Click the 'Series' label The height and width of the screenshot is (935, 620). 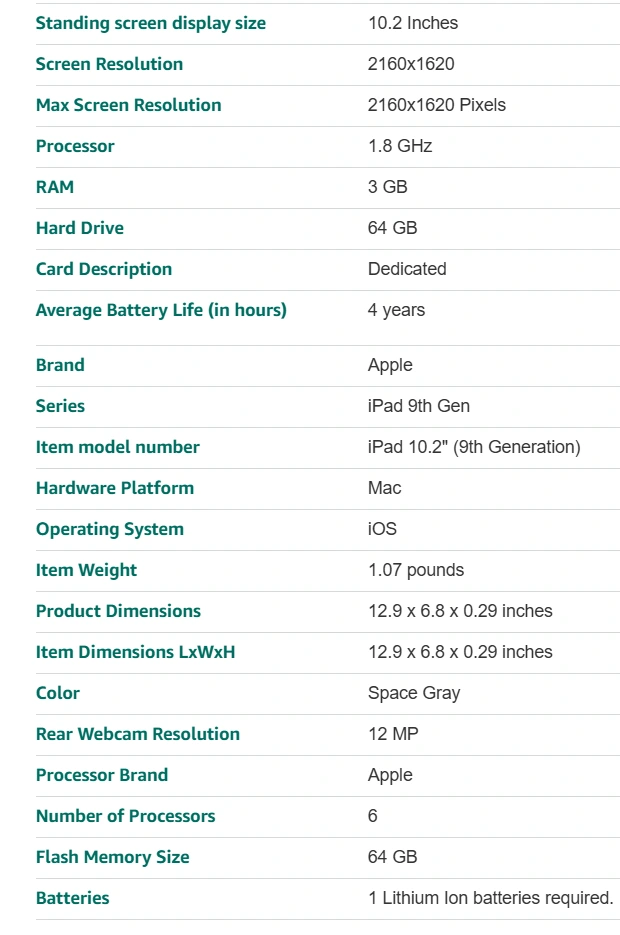point(60,406)
